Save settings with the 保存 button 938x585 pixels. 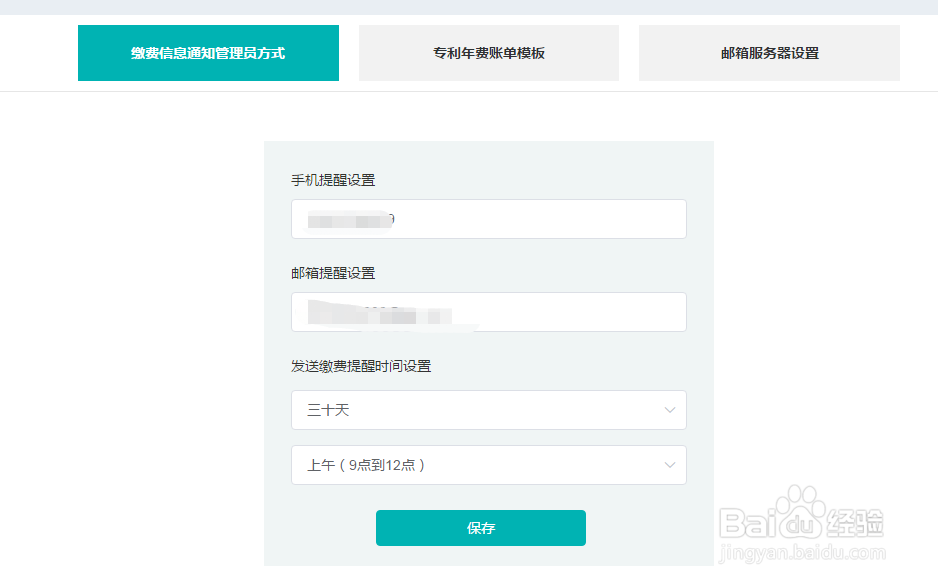481,528
